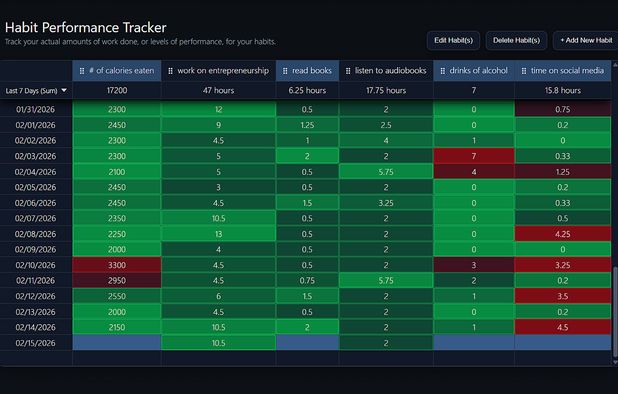The image size is (618, 394).
Task: Click the 2 read books cell on 02/03/2026
Action: 307,156
